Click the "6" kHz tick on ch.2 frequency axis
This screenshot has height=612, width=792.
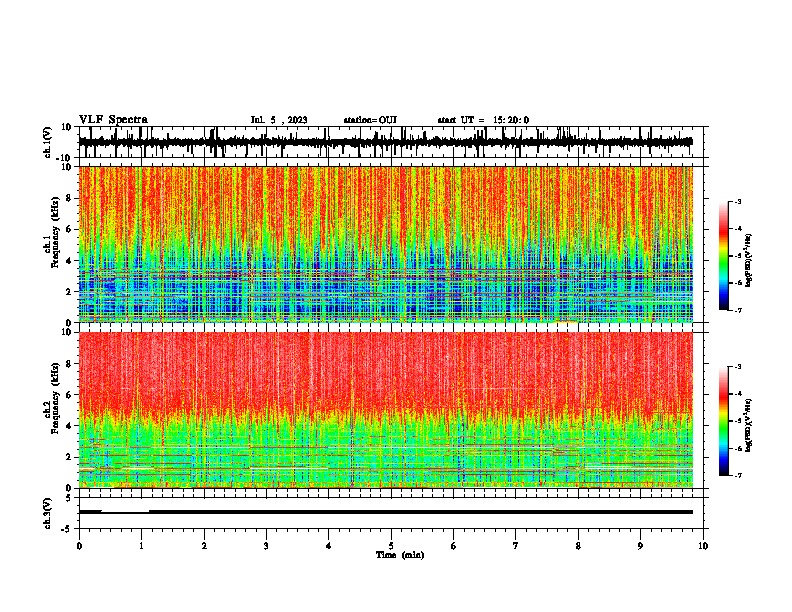click(x=70, y=395)
